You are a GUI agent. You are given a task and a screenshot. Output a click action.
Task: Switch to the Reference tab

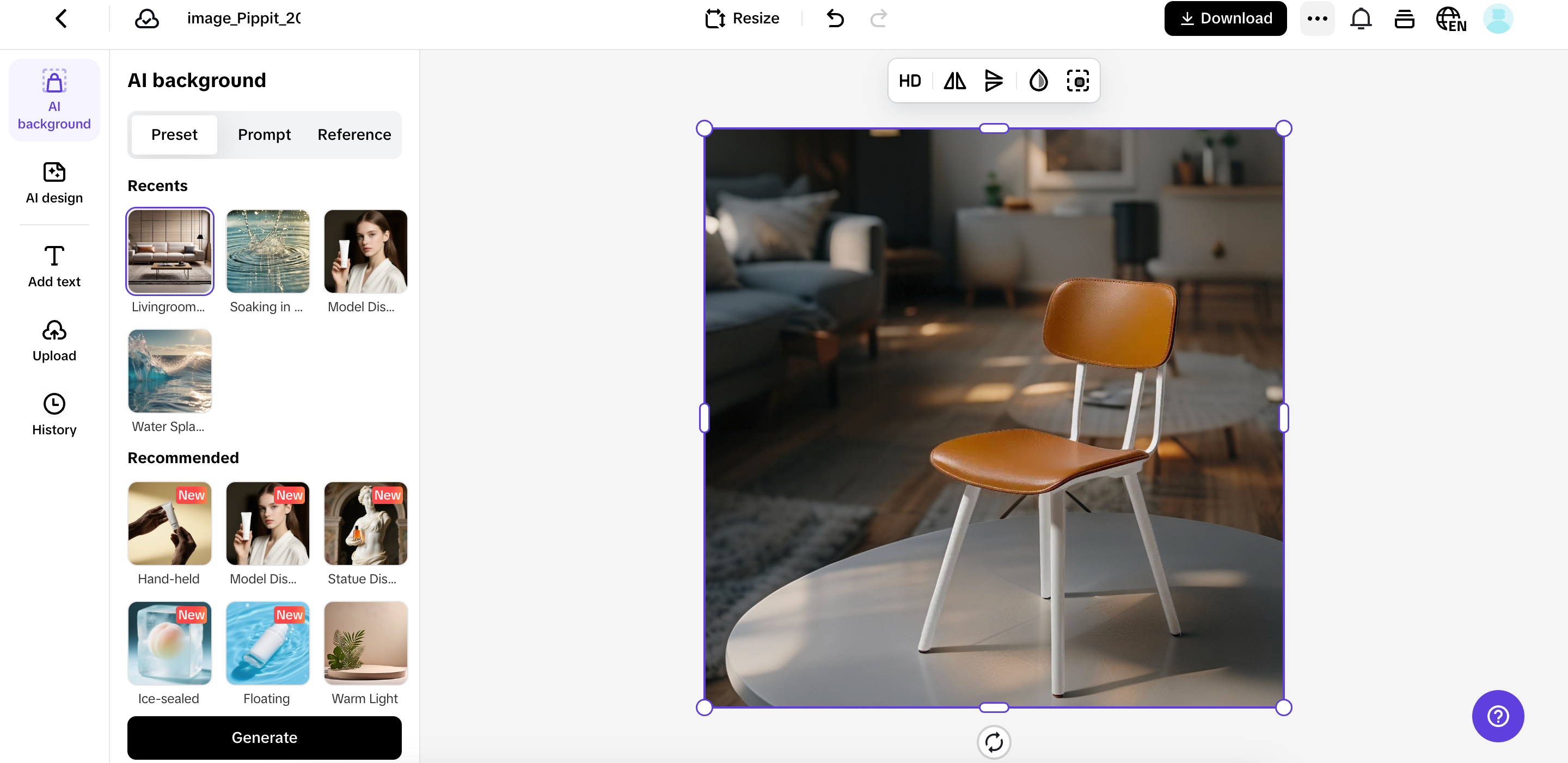(354, 134)
